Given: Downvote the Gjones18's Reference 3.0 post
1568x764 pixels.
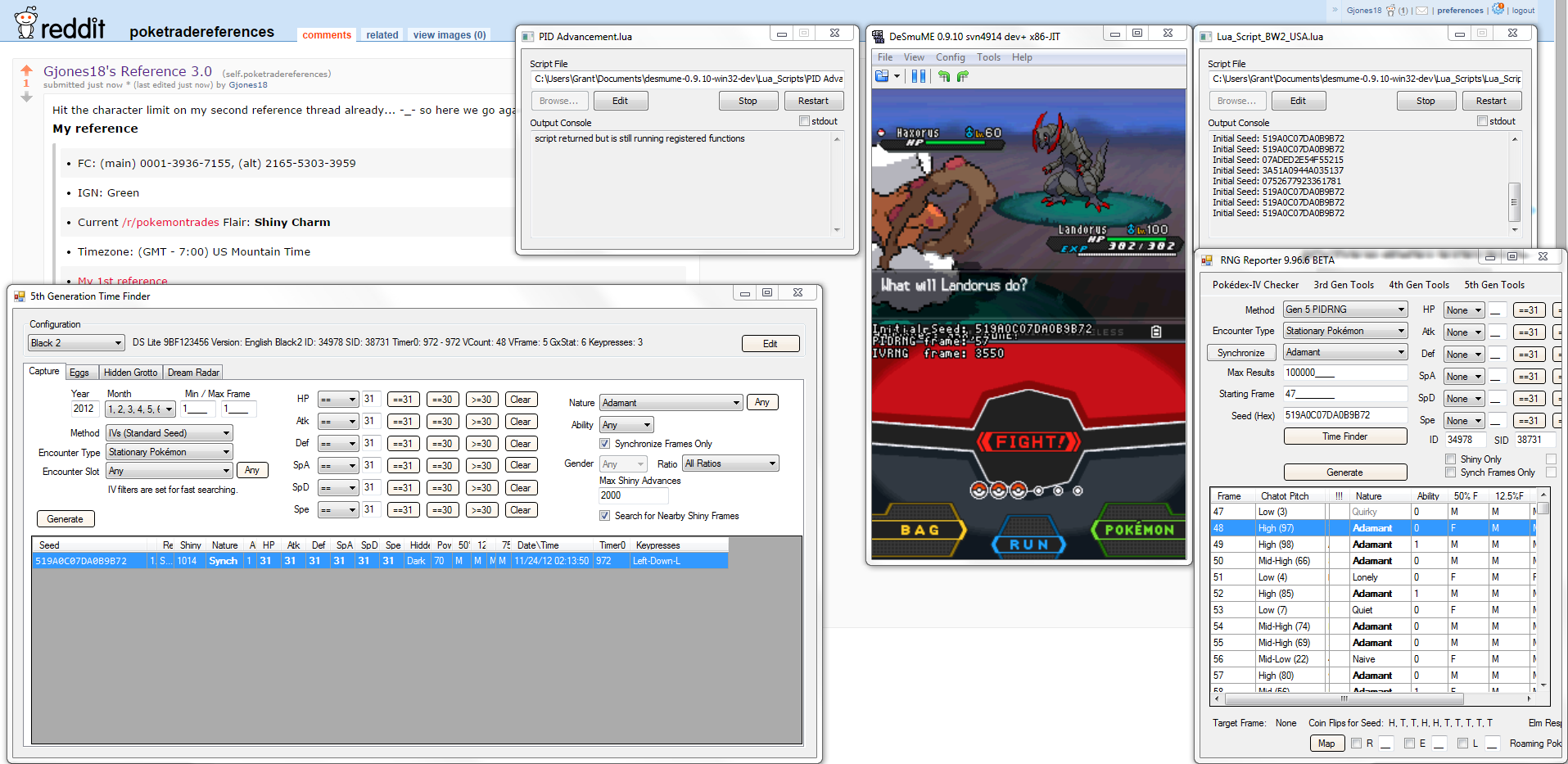Looking at the screenshot, I should 26,97.
